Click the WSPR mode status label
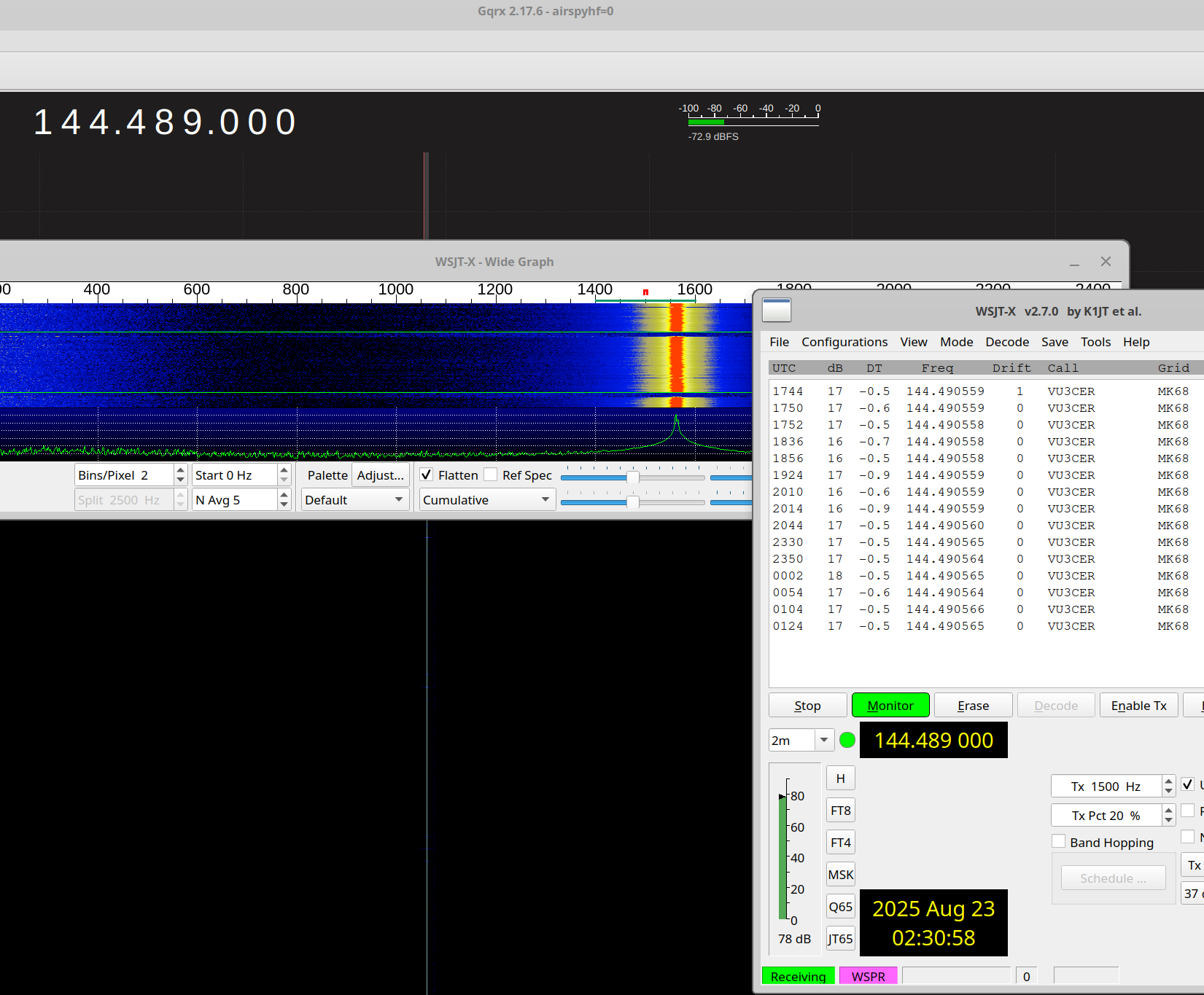 pos(868,976)
